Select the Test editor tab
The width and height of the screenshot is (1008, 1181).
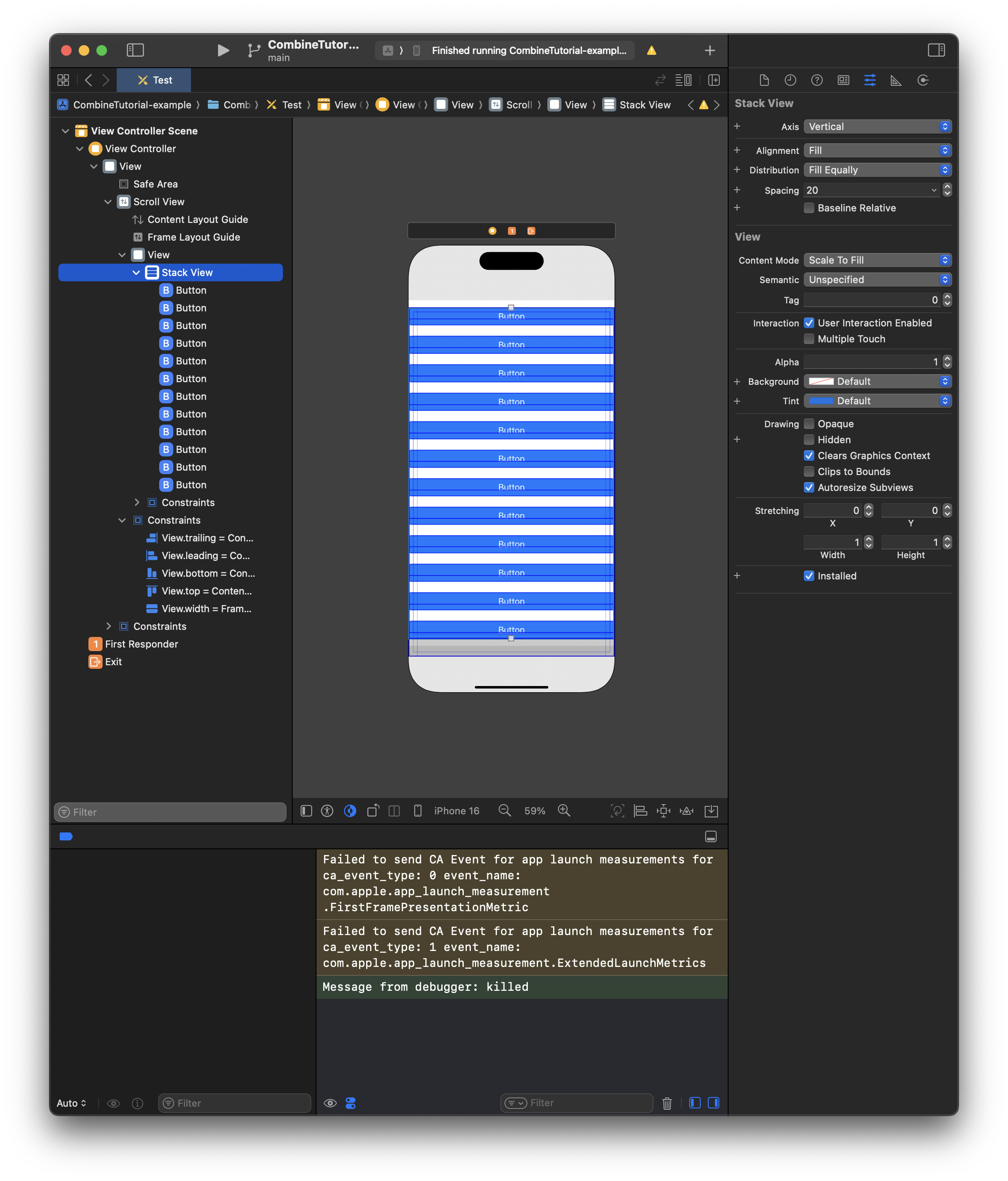click(x=154, y=81)
